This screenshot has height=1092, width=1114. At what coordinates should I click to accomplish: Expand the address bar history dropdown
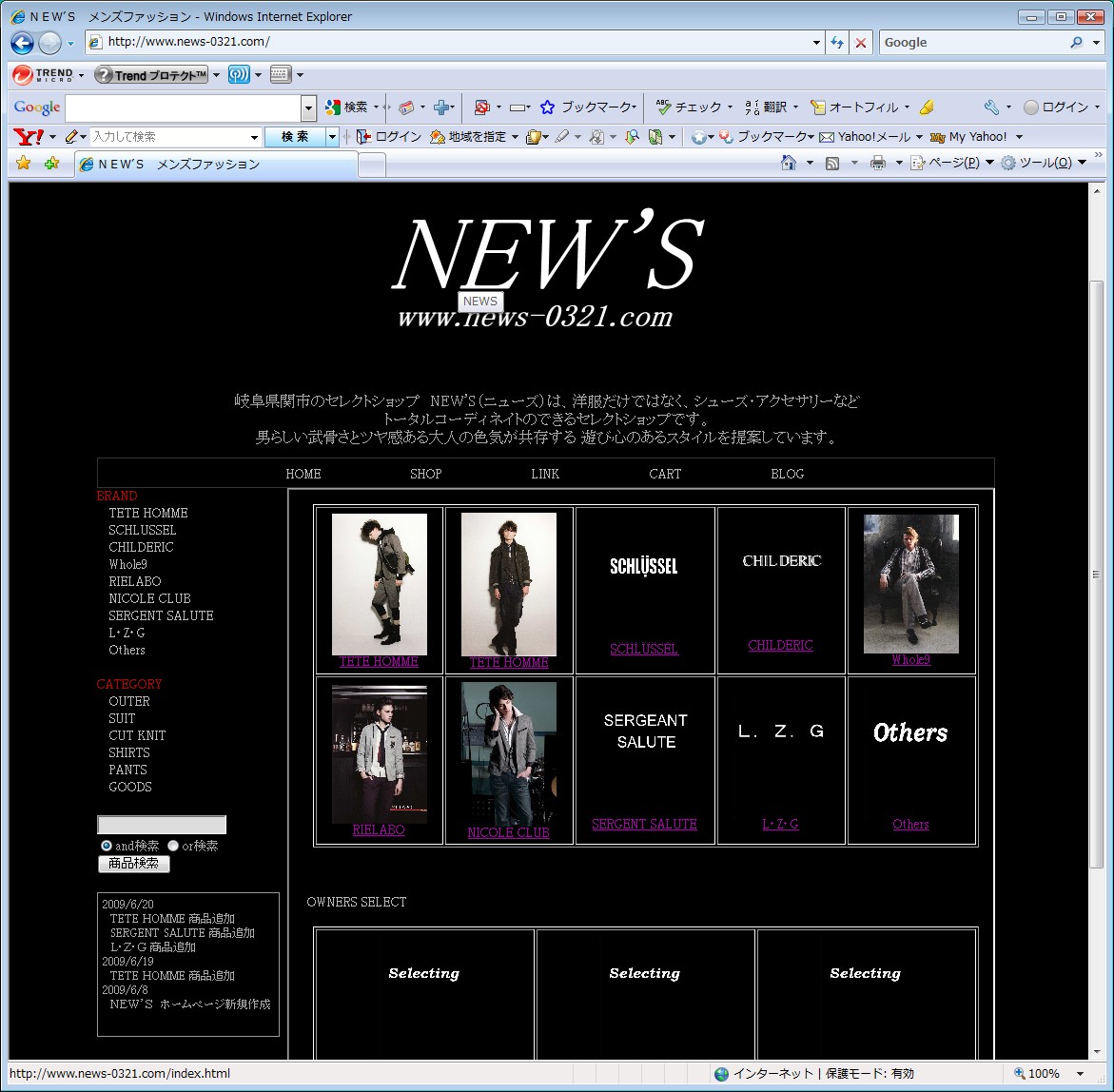tap(816, 43)
